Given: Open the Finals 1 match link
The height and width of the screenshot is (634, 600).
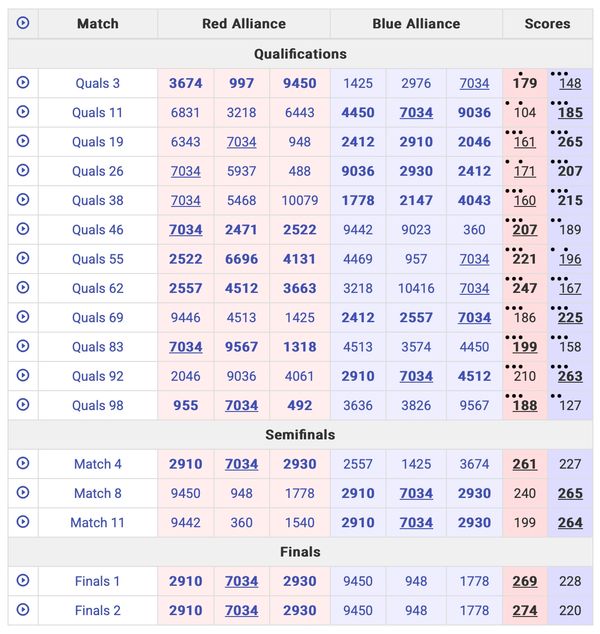Looking at the screenshot, I should pos(97,581).
